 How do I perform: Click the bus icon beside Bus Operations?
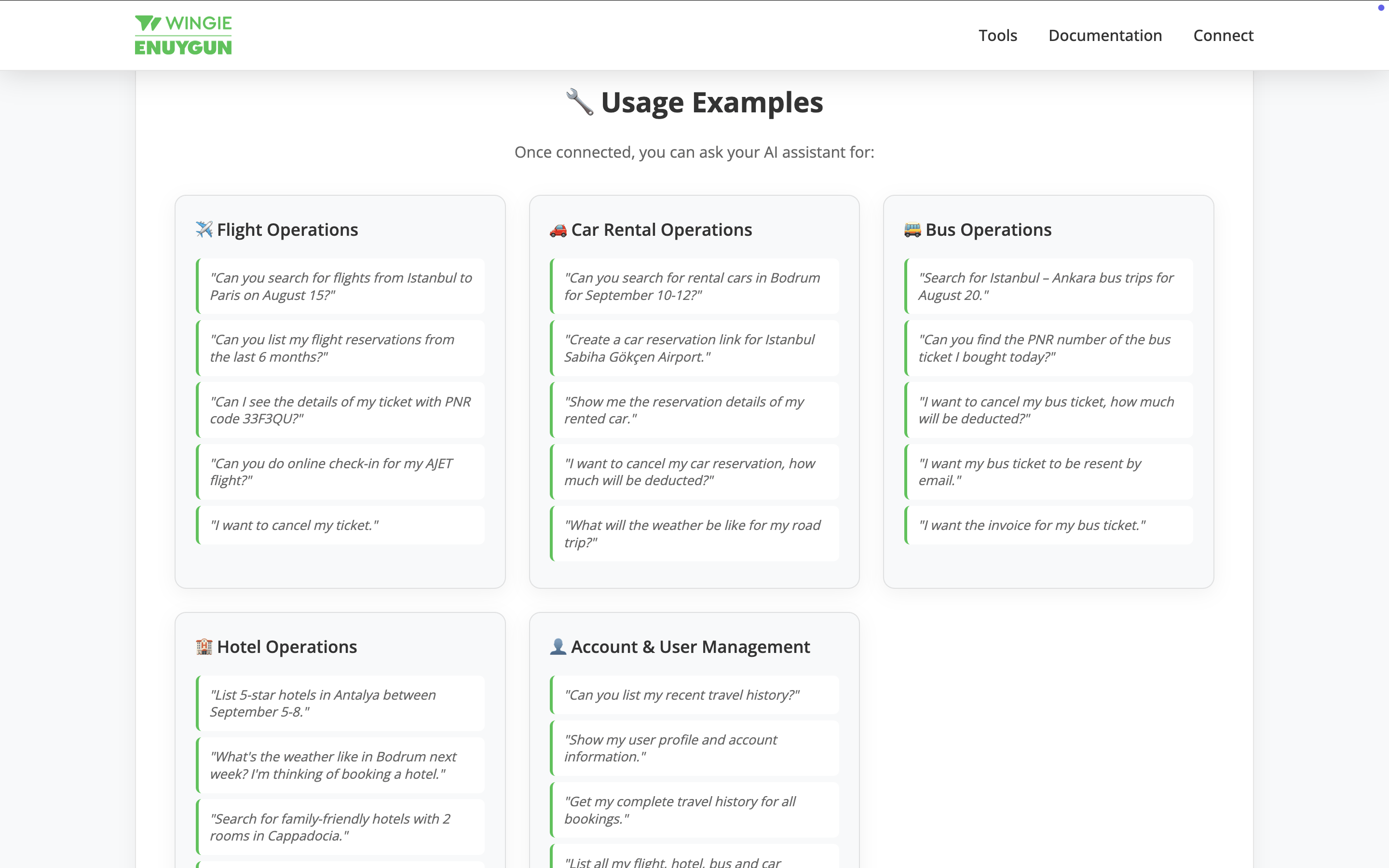tap(912, 230)
